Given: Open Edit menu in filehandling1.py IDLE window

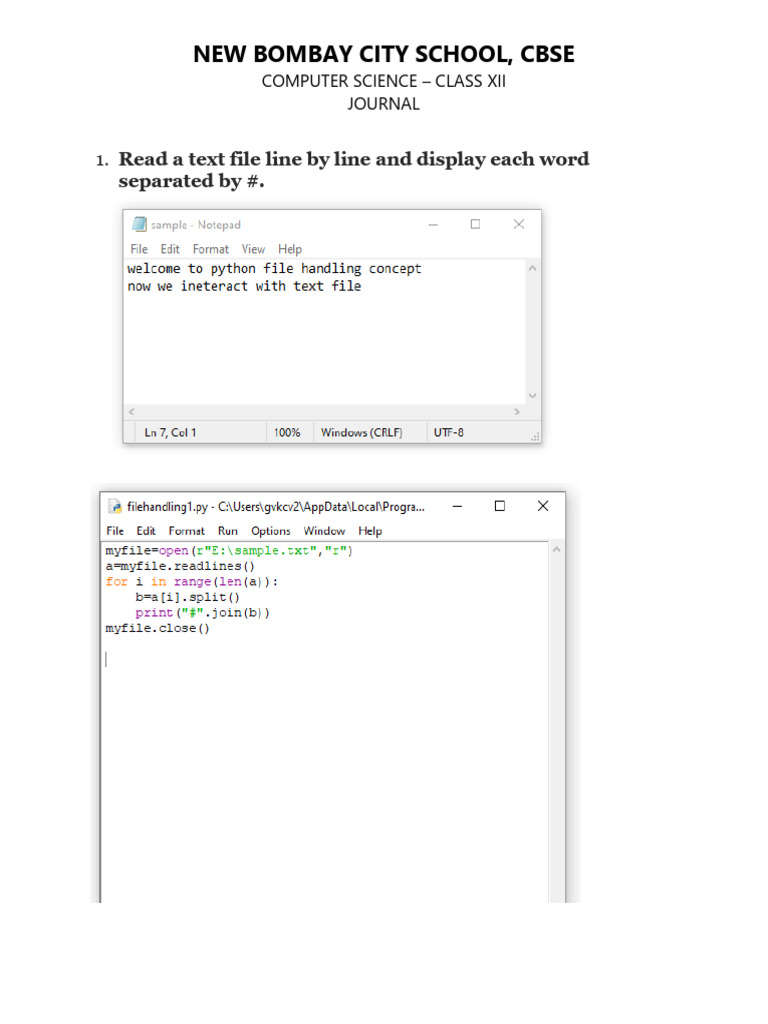Looking at the screenshot, I should point(146,531).
